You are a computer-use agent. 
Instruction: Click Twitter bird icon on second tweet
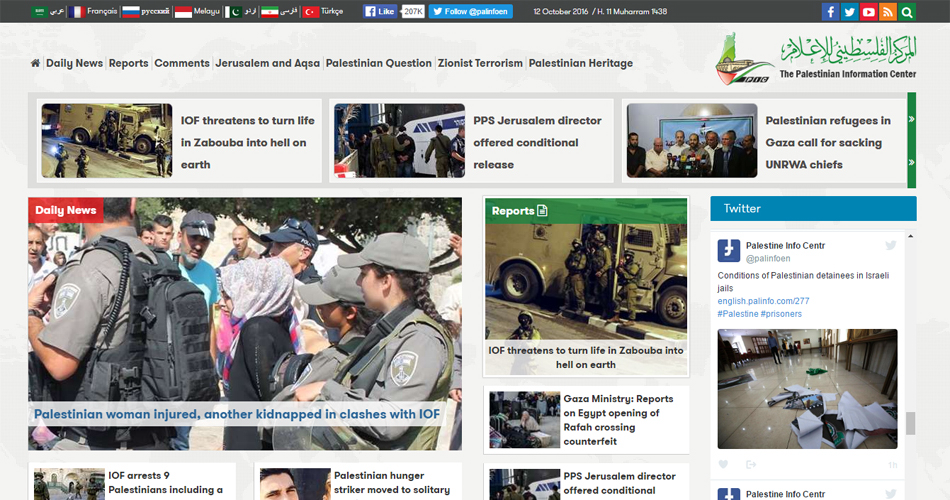(x=891, y=494)
